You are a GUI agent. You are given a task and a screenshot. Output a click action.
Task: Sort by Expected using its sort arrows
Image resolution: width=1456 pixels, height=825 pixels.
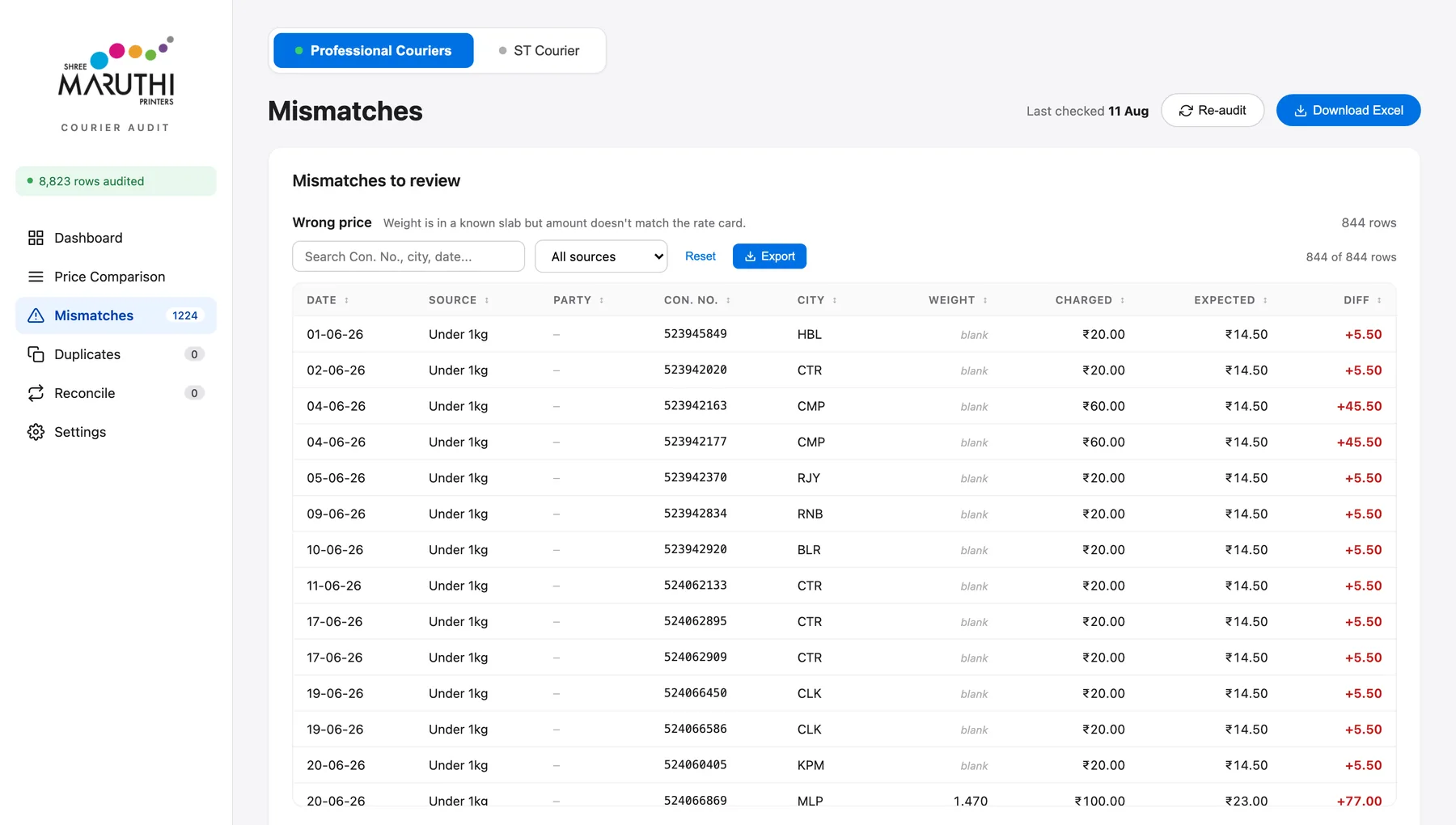[1265, 300]
